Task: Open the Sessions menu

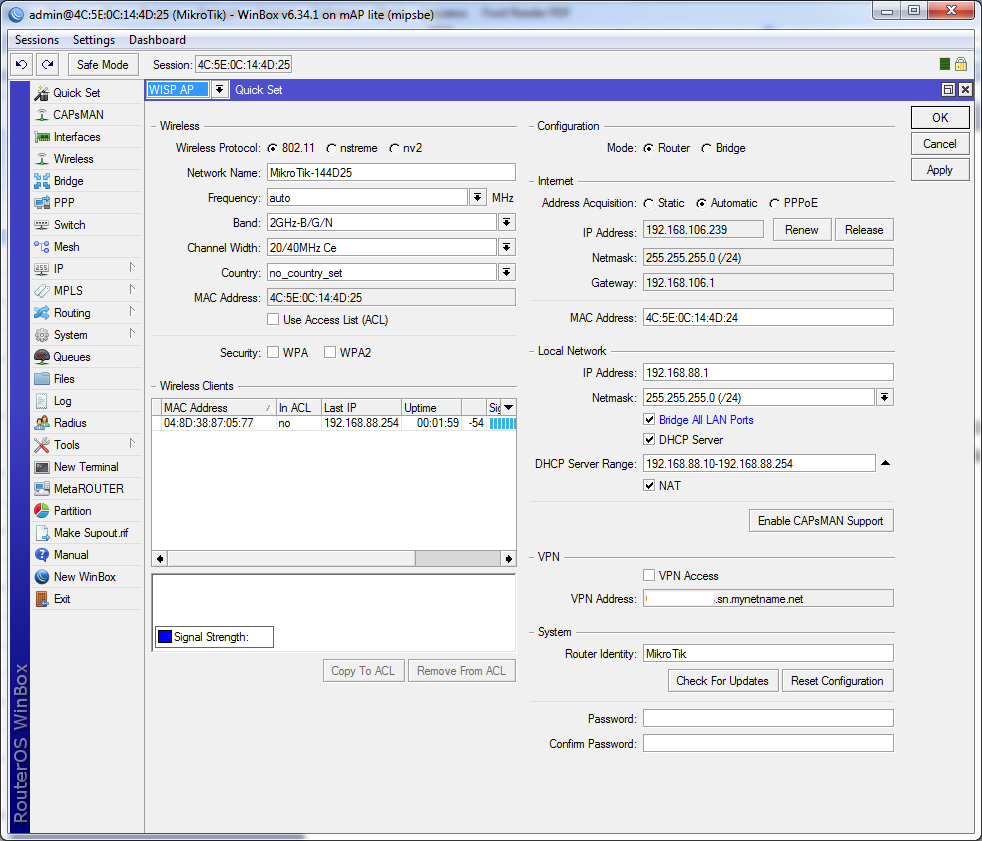Action: (37, 40)
